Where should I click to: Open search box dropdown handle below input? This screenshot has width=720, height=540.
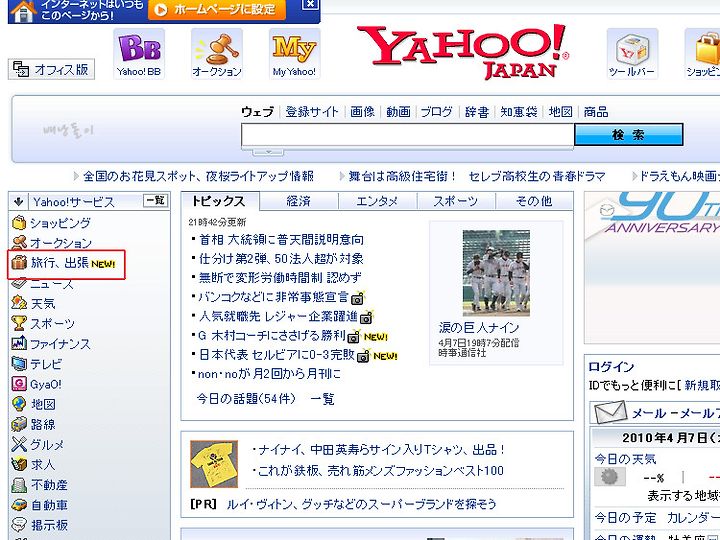(x=269, y=152)
